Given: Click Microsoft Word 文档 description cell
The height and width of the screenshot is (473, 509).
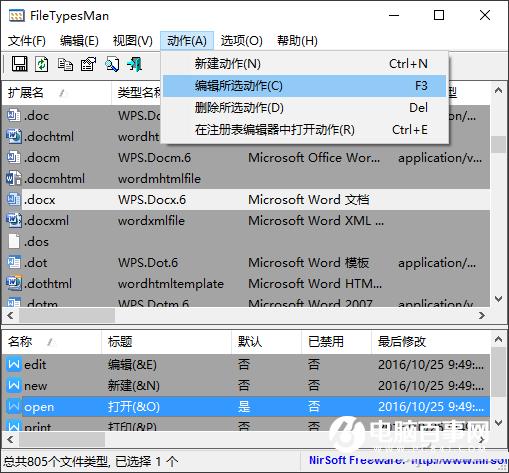Looking at the screenshot, I should point(309,200).
